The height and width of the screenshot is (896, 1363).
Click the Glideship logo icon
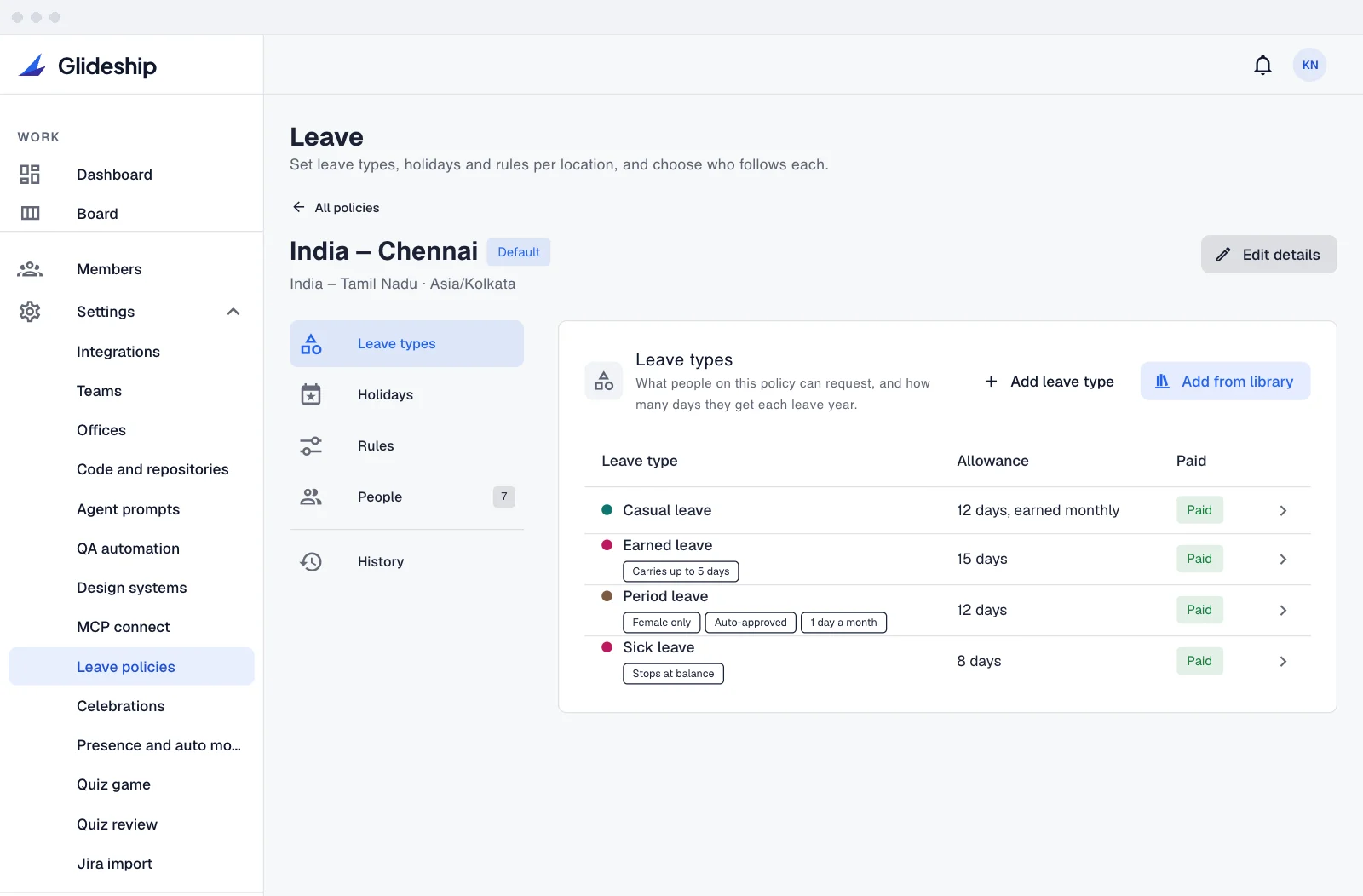[32, 66]
